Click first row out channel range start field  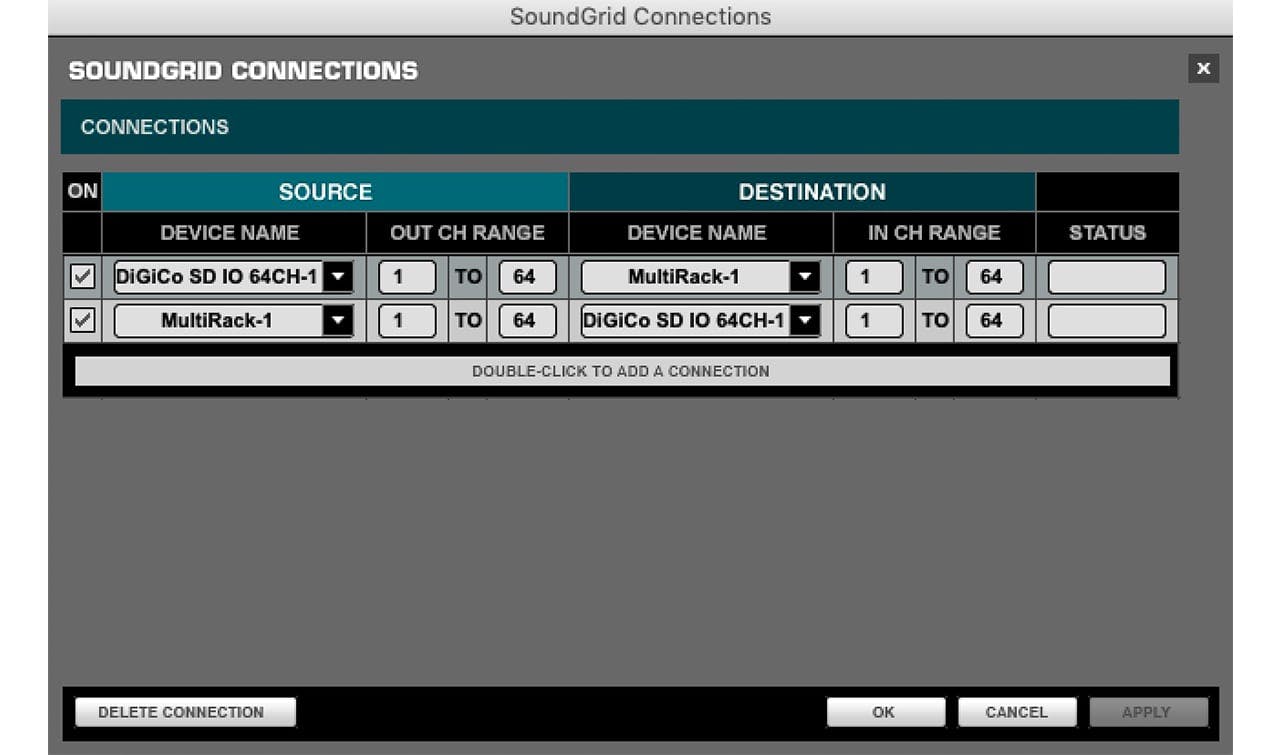click(407, 277)
